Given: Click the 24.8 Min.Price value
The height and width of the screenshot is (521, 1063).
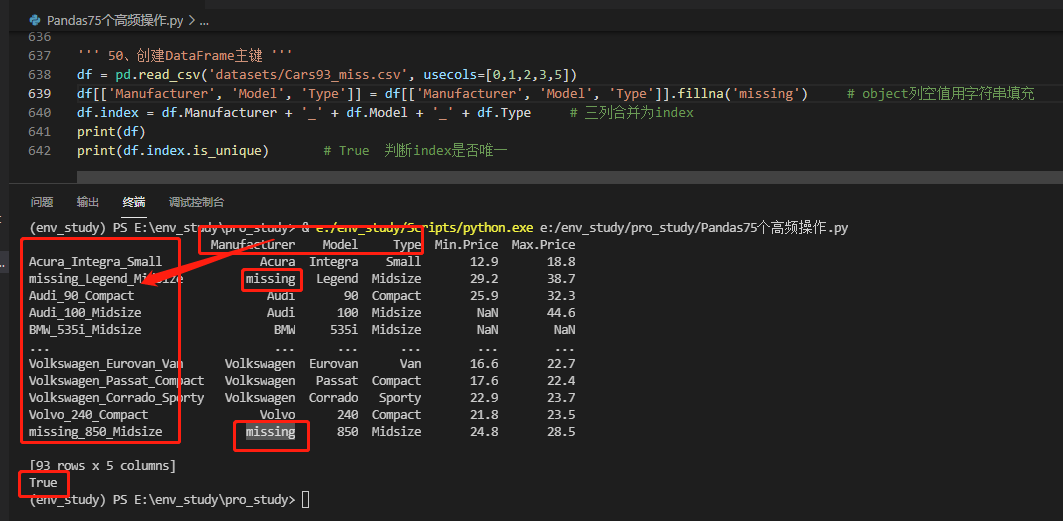Looking at the screenshot, I should 484,432.
